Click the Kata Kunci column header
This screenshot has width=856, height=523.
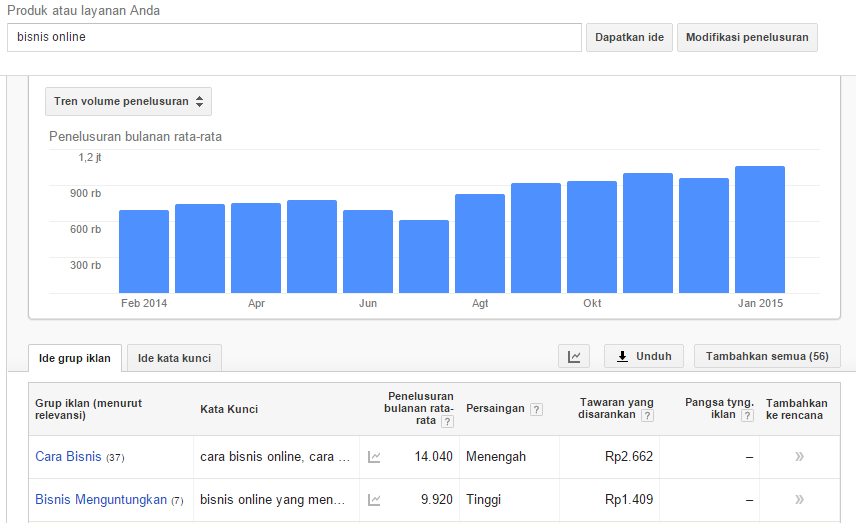[229, 409]
